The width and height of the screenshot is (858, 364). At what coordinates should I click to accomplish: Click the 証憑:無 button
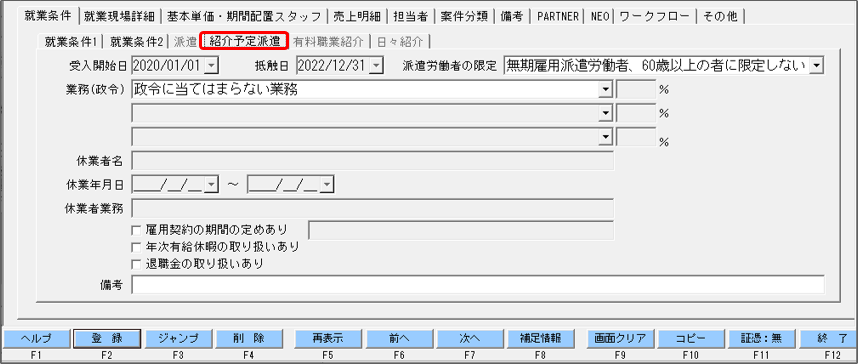(x=761, y=338)
